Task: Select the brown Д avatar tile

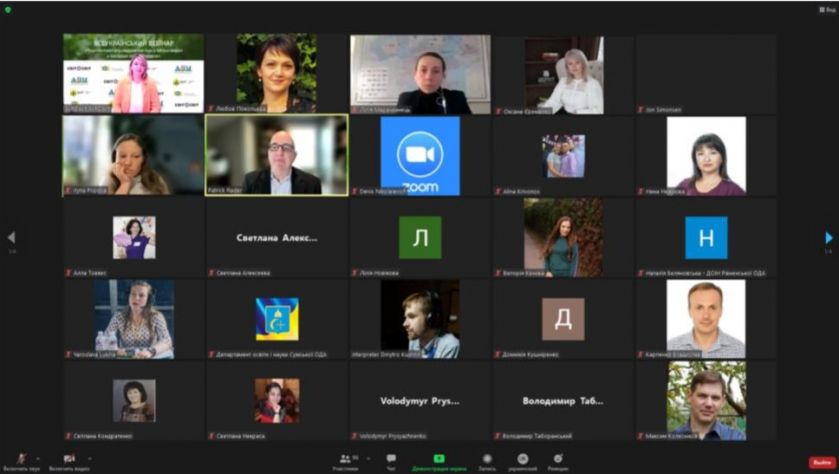Action: coord(563,319)
